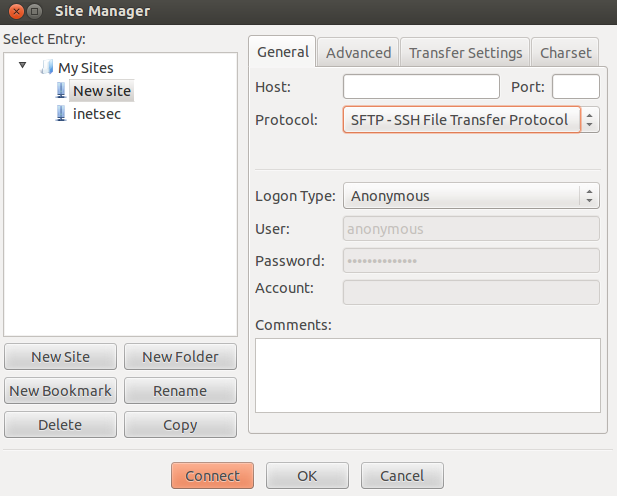Click into the Port field
The height and width of the screenshot is (496, 617).
click(x=576, y=87)
